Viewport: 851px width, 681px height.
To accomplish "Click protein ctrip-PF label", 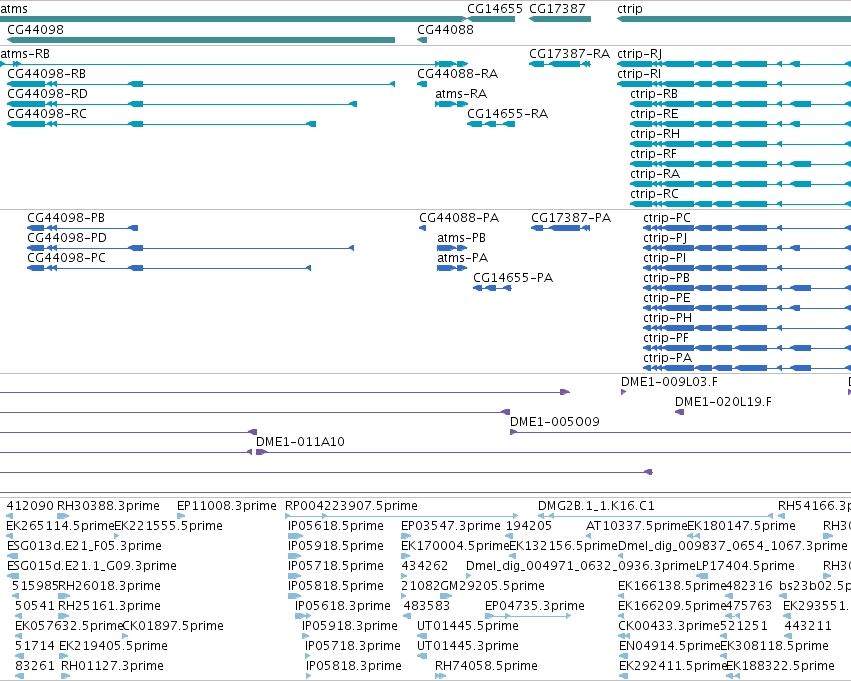I will pos(666,339).
